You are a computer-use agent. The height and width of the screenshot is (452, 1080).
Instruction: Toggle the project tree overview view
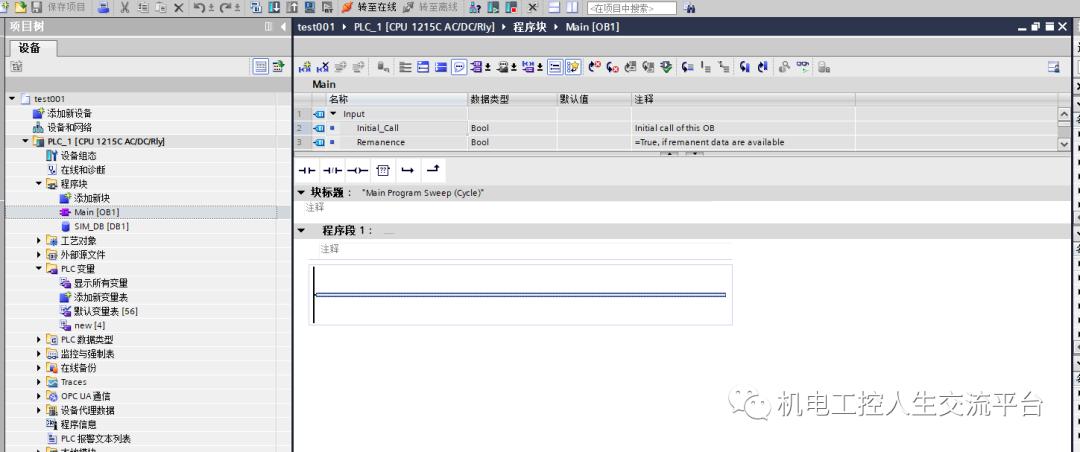click(x=260, y=66)
